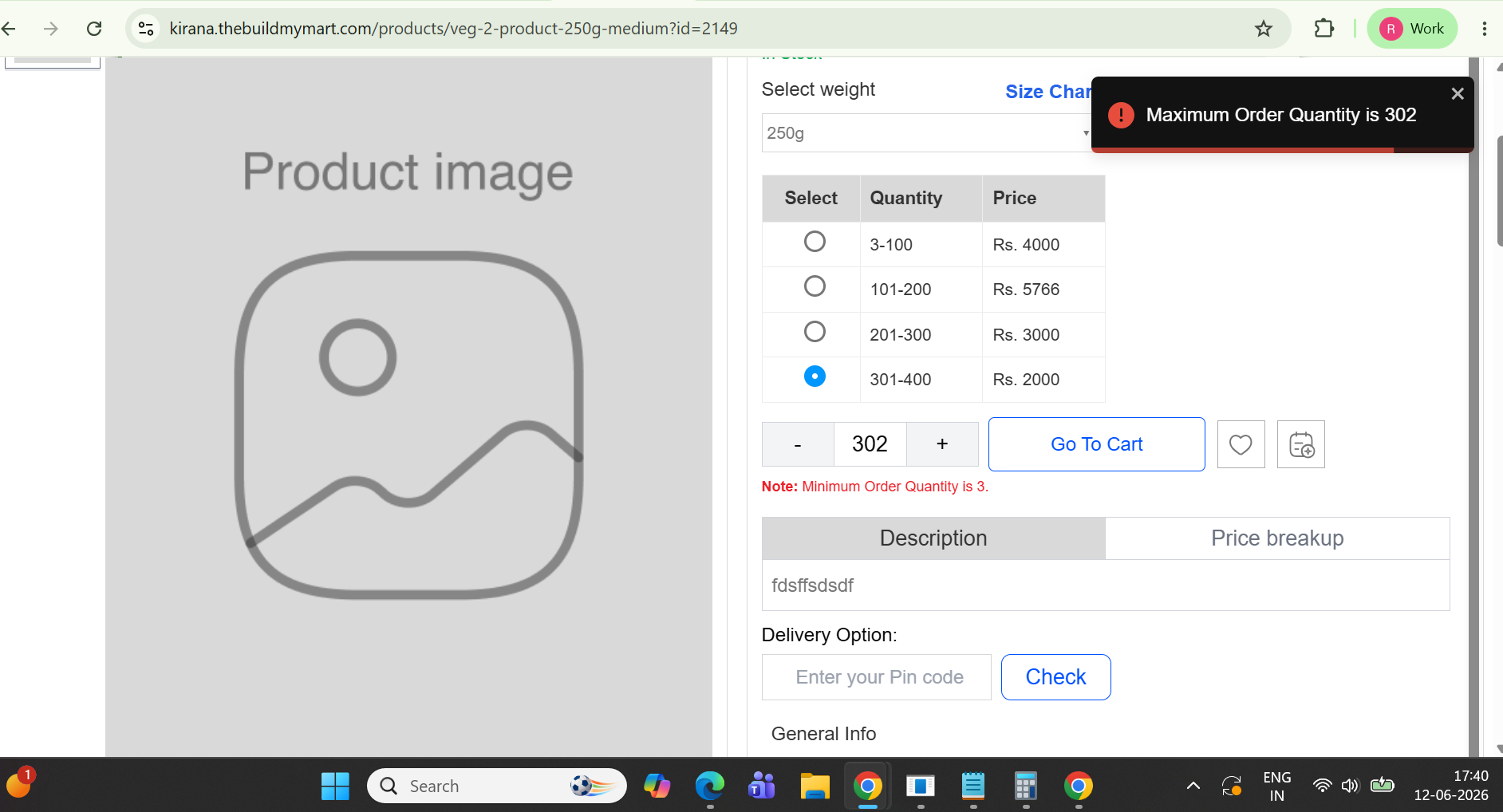1503x812 pixels.
Task: Open Microsoft Teams from the taskbar
Action: pyautogui.click(x=762, y=786)
